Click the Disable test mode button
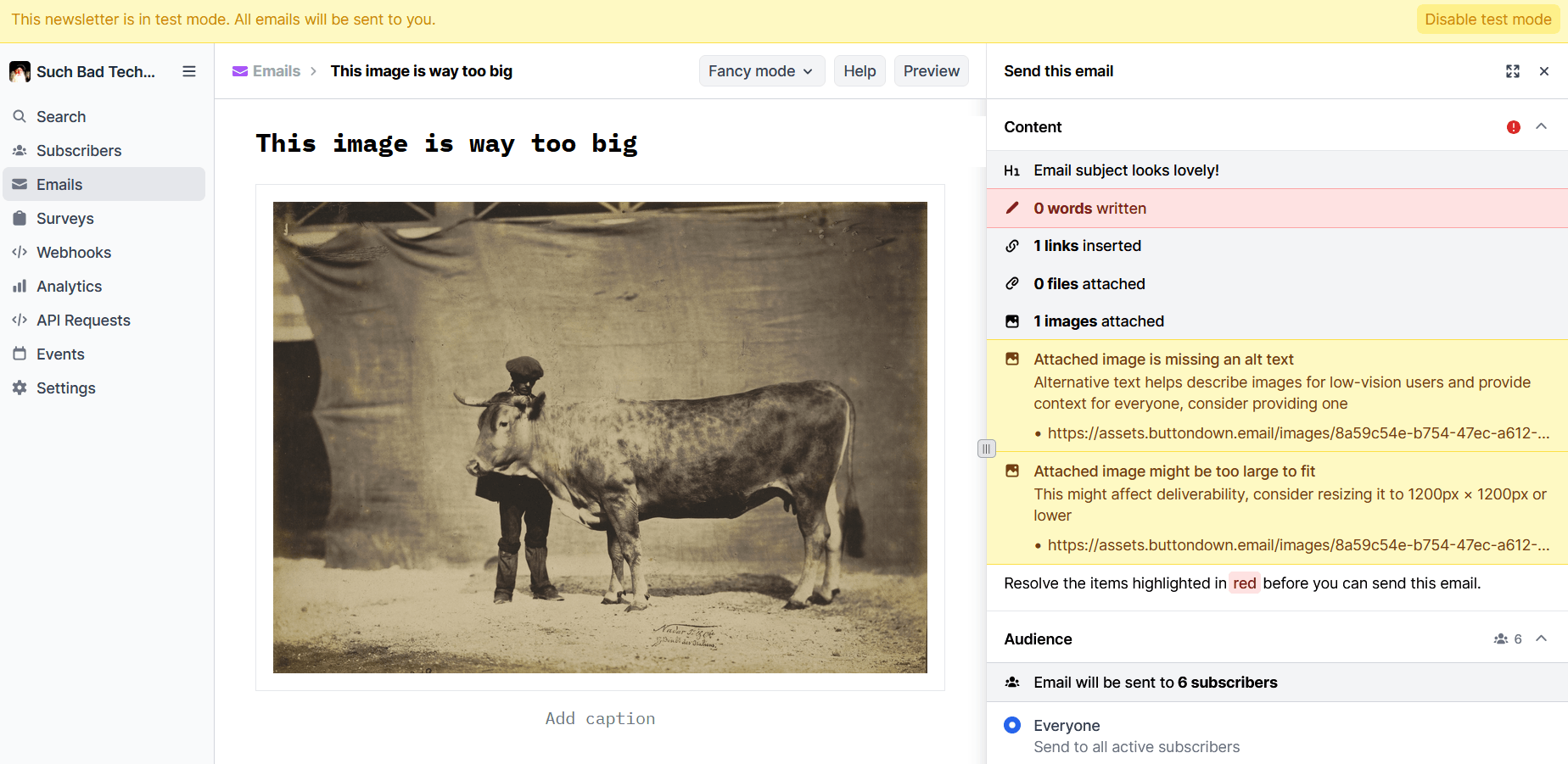Viewport: 1568px width, 764px height. point(1487,20)
